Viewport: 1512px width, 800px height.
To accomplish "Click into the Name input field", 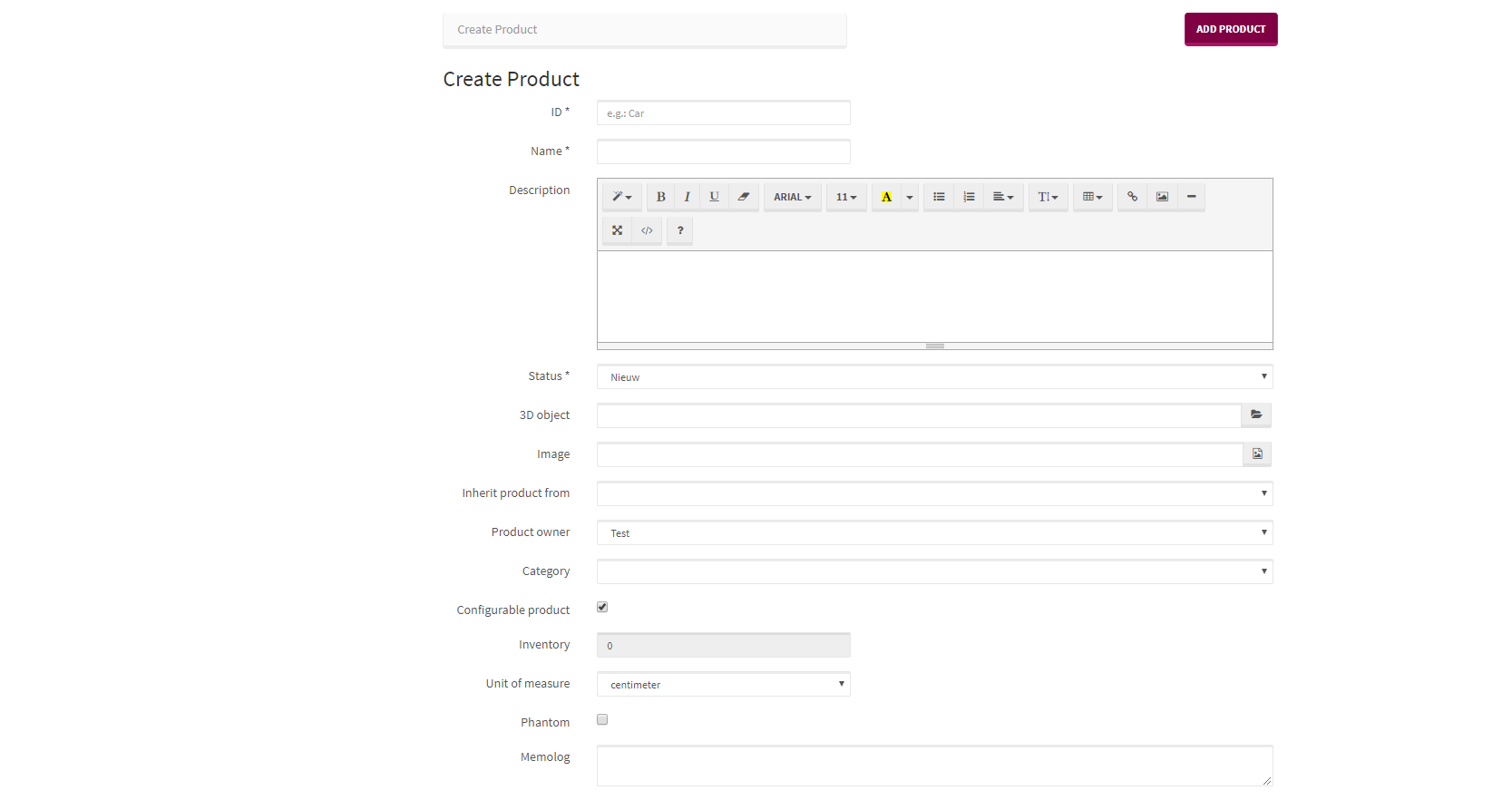I will (x=723, y=151).
